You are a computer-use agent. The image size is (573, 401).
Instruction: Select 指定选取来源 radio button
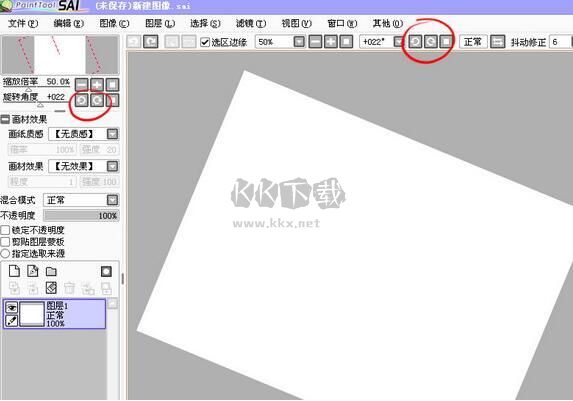pos(5,253)
